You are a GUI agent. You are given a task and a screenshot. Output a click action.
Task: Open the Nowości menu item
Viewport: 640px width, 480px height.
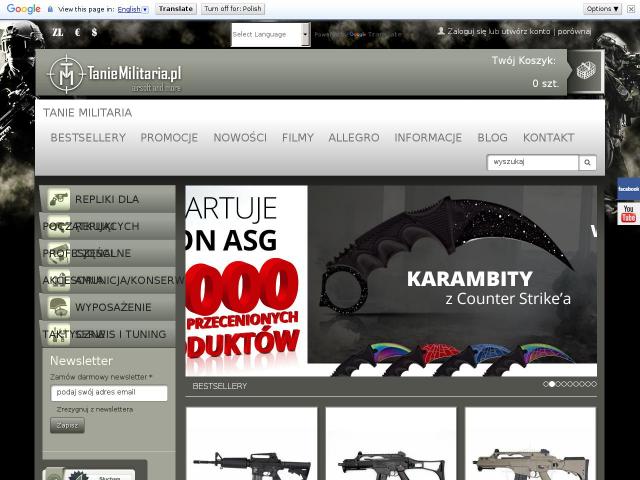(240, 138)
